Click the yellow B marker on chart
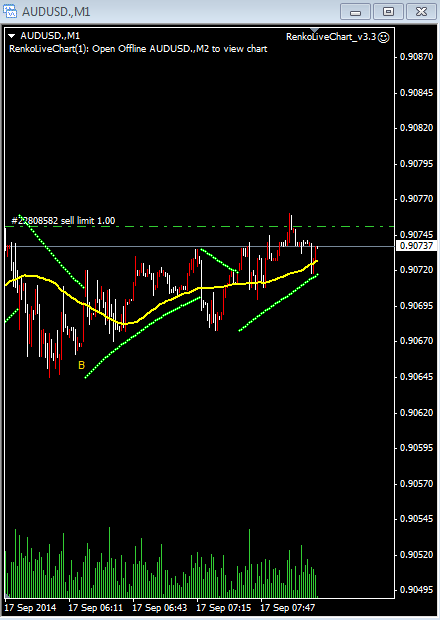The width and height of the screenshot is (440, 620). point(81,365)
